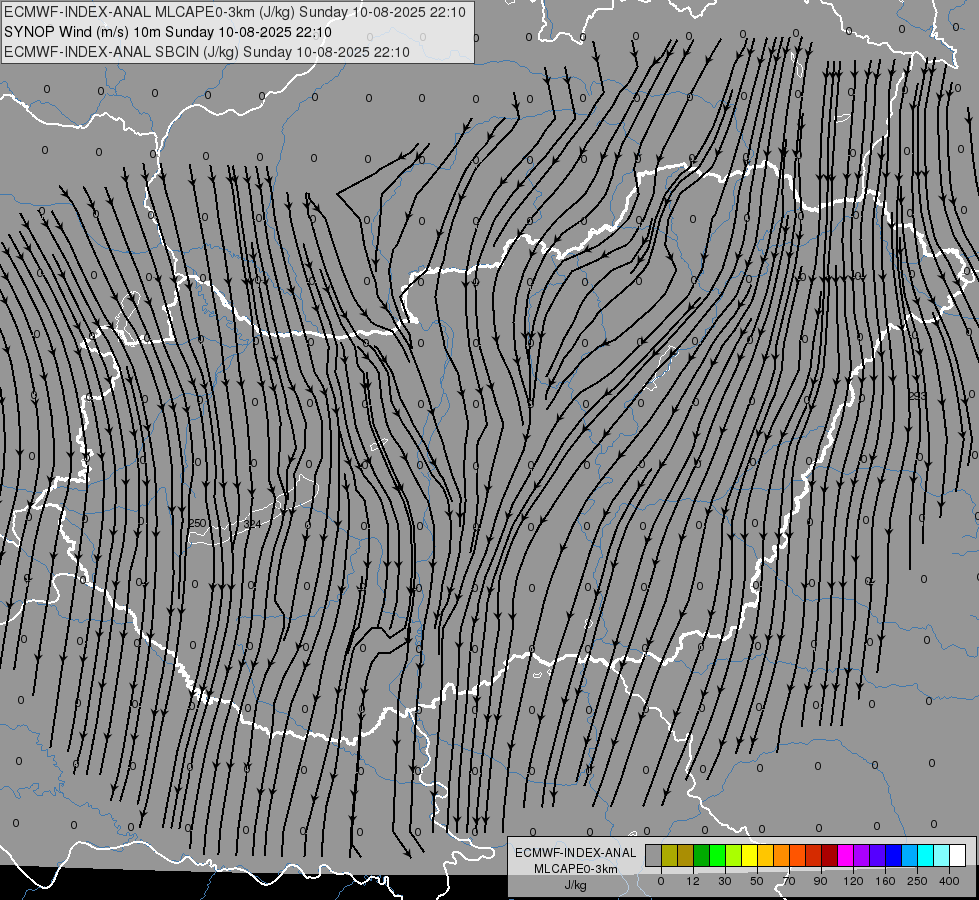Viewport: 979px width, 900px height.
Task: Select the red legend swatch before 90
Action: [x=814, y=855]
